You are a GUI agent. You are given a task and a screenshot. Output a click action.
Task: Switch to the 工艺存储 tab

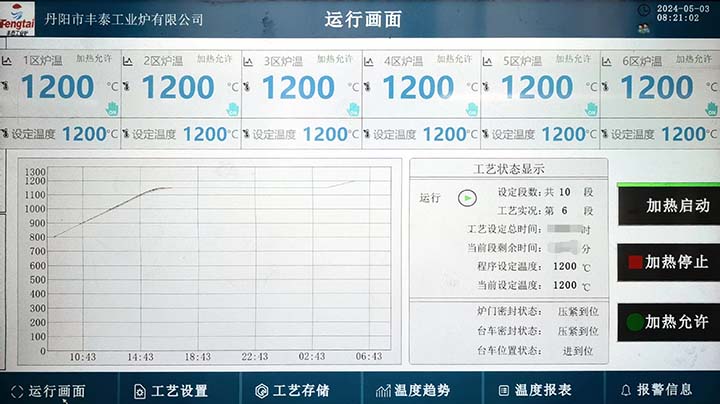tap(291, 390)
